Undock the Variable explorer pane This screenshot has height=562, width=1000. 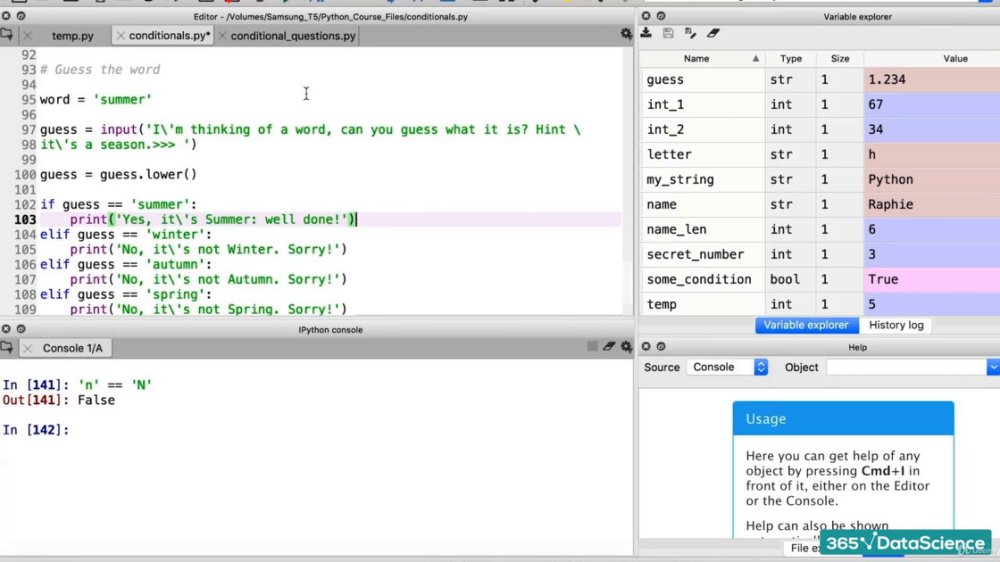click(661, 16)
